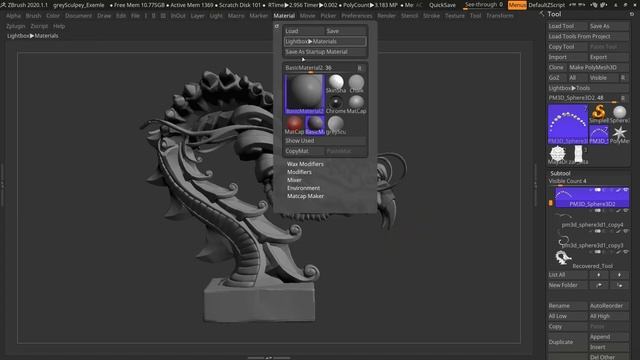The image size is (640, 360).
Task: Toggle eye visibility on PM3D_Sphere3D2 subtool
Action: 626,190
